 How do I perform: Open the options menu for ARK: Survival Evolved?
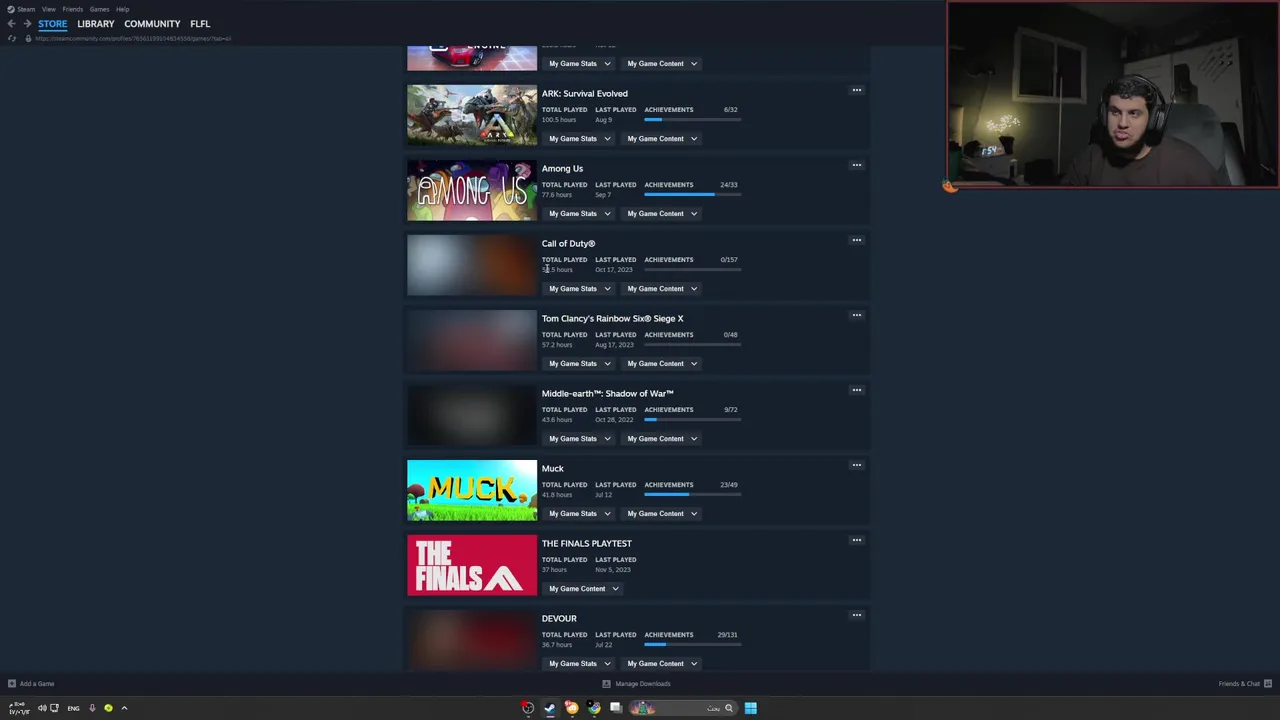(x=856, y=90)
